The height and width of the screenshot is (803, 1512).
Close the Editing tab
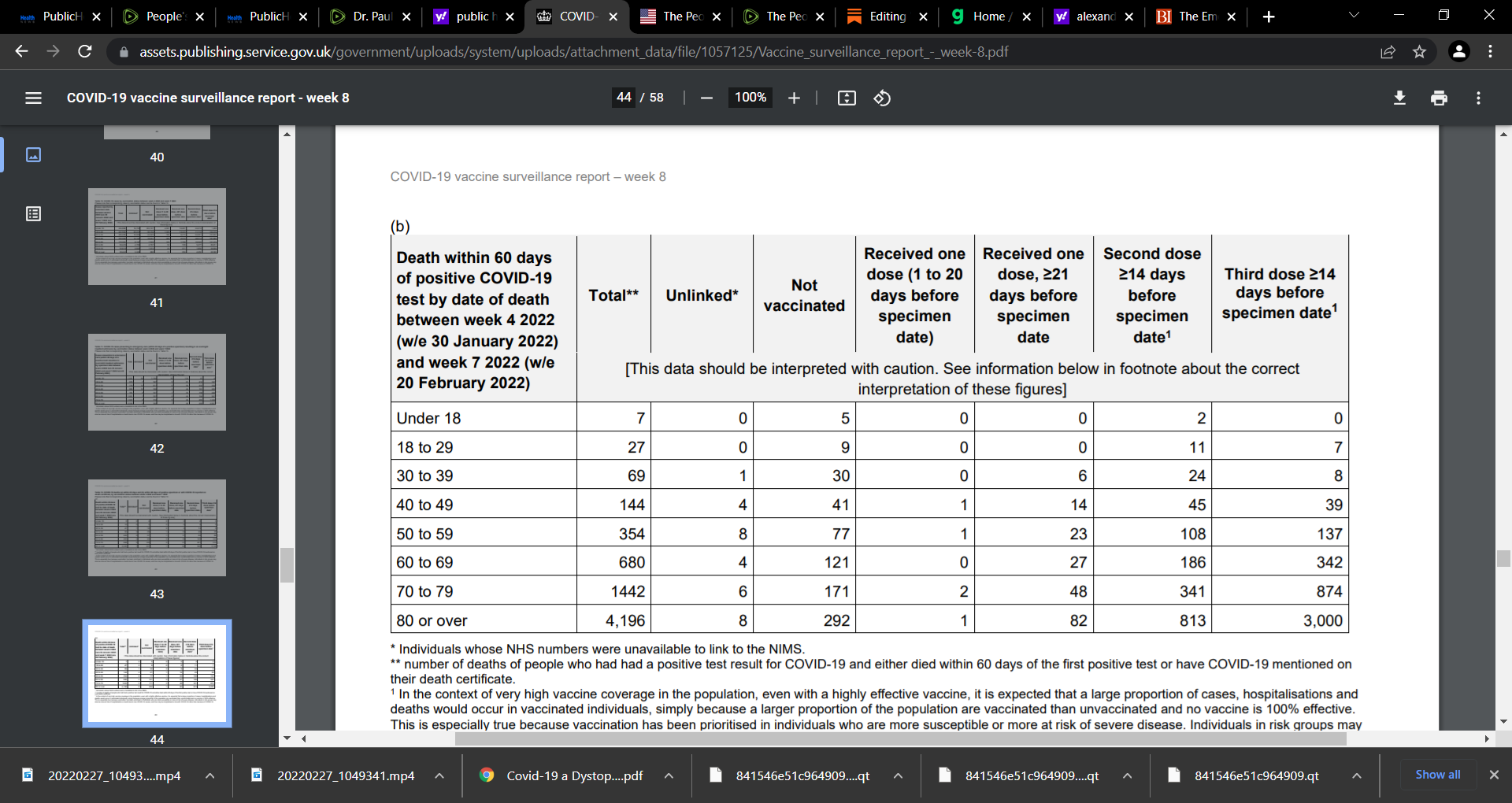tap(923, 17)
